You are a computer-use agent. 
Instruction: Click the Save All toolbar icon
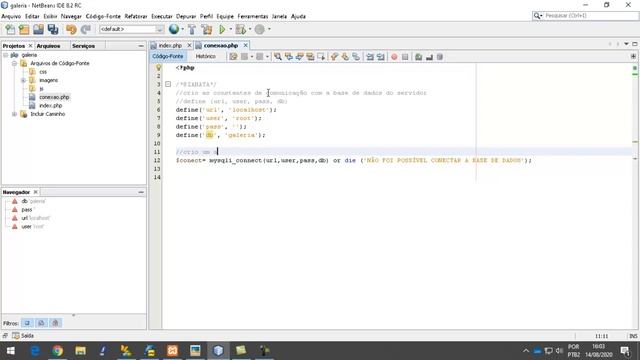[53, 29]
